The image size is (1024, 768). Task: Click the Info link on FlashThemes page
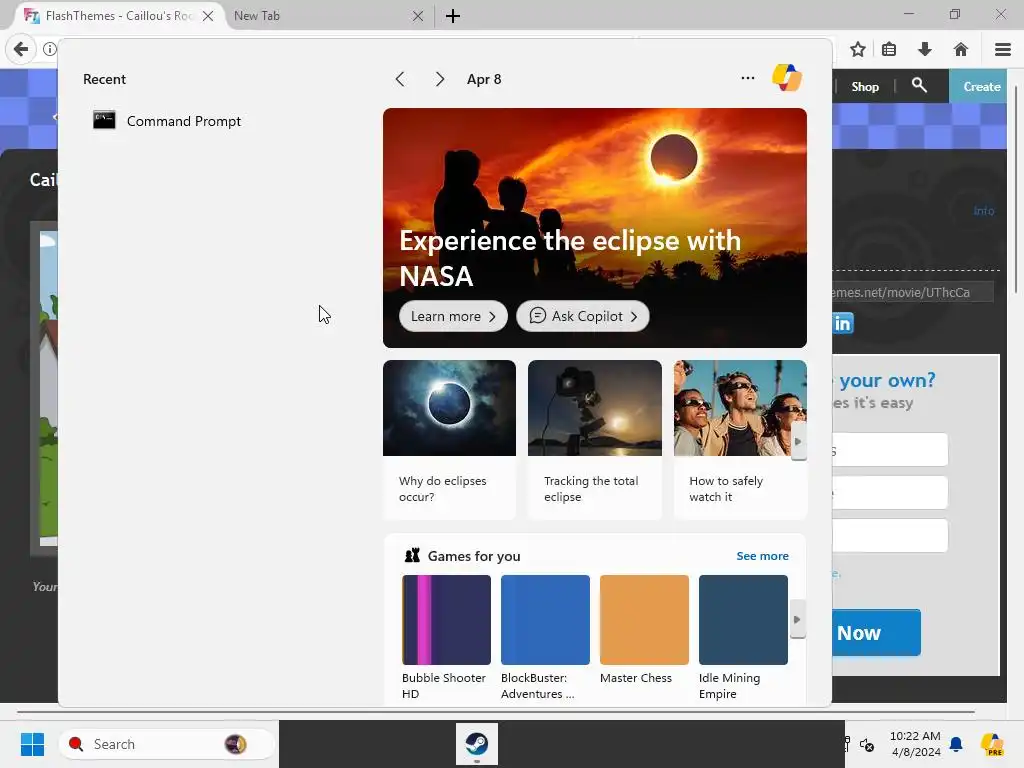point(984,210)
